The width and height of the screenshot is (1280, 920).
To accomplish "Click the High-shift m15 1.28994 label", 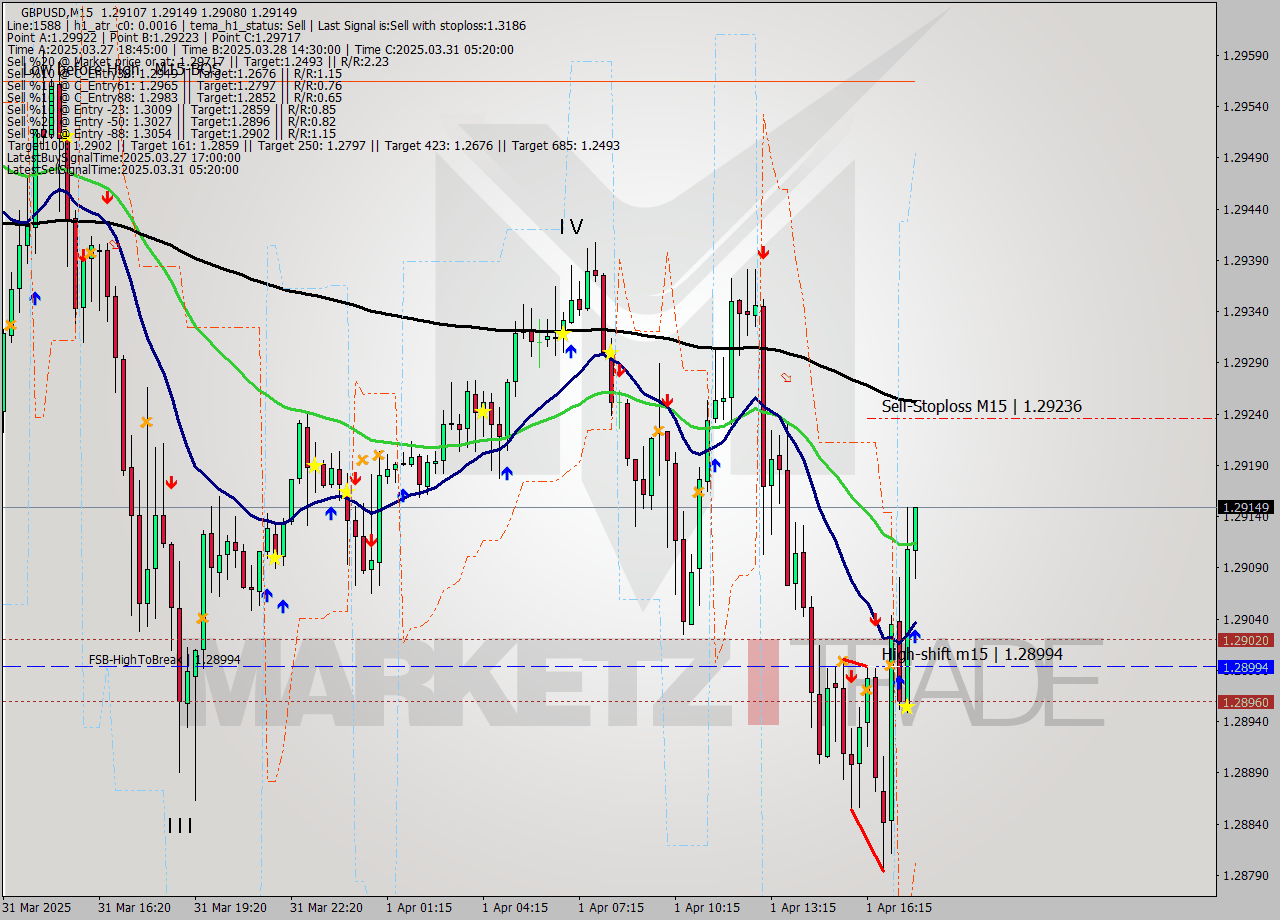I will [x=970, y=654].
